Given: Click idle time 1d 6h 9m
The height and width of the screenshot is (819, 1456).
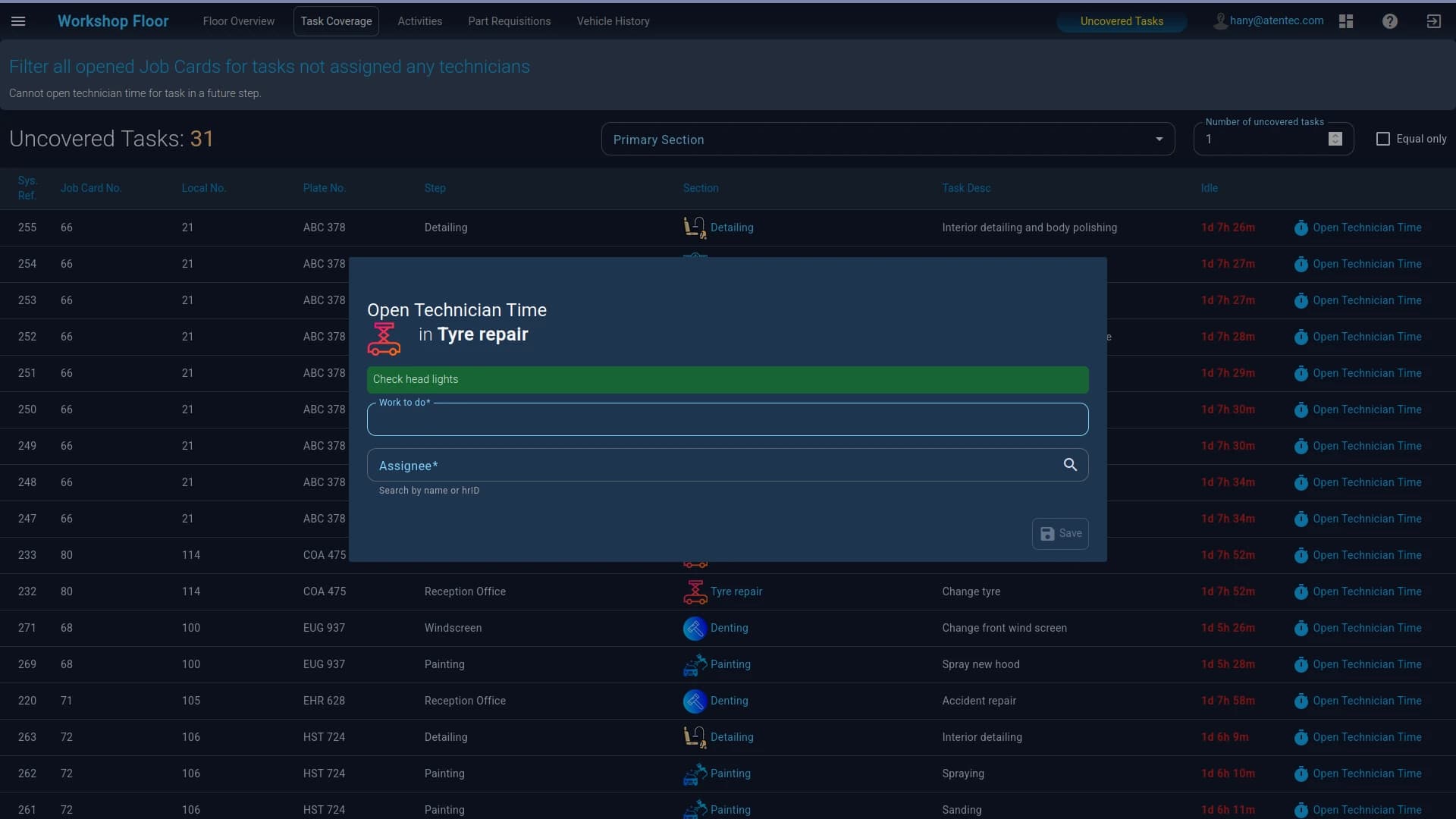Looking at the screenshot, I should pos(1225,737).
